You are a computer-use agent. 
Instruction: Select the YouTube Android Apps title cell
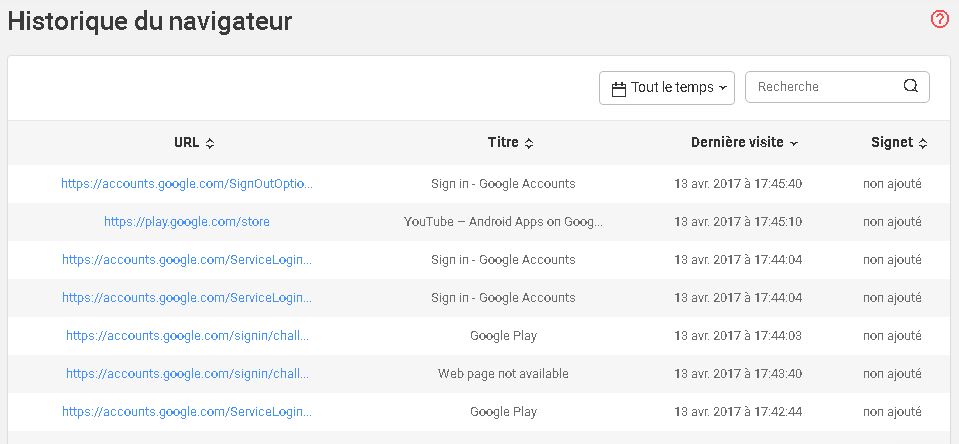(503, 221)
